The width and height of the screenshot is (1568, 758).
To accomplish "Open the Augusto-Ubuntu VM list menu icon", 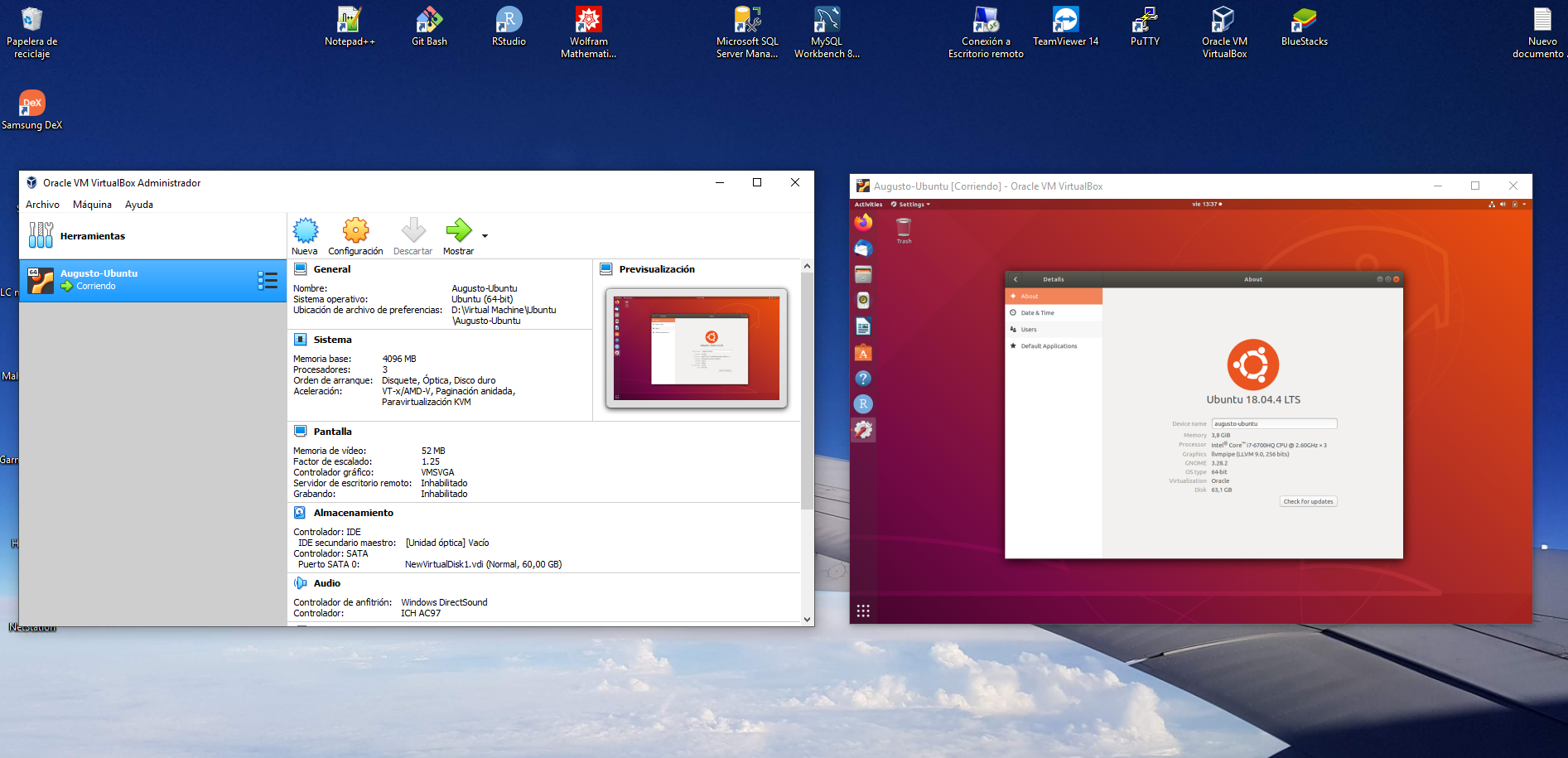I will click(267, 280).
